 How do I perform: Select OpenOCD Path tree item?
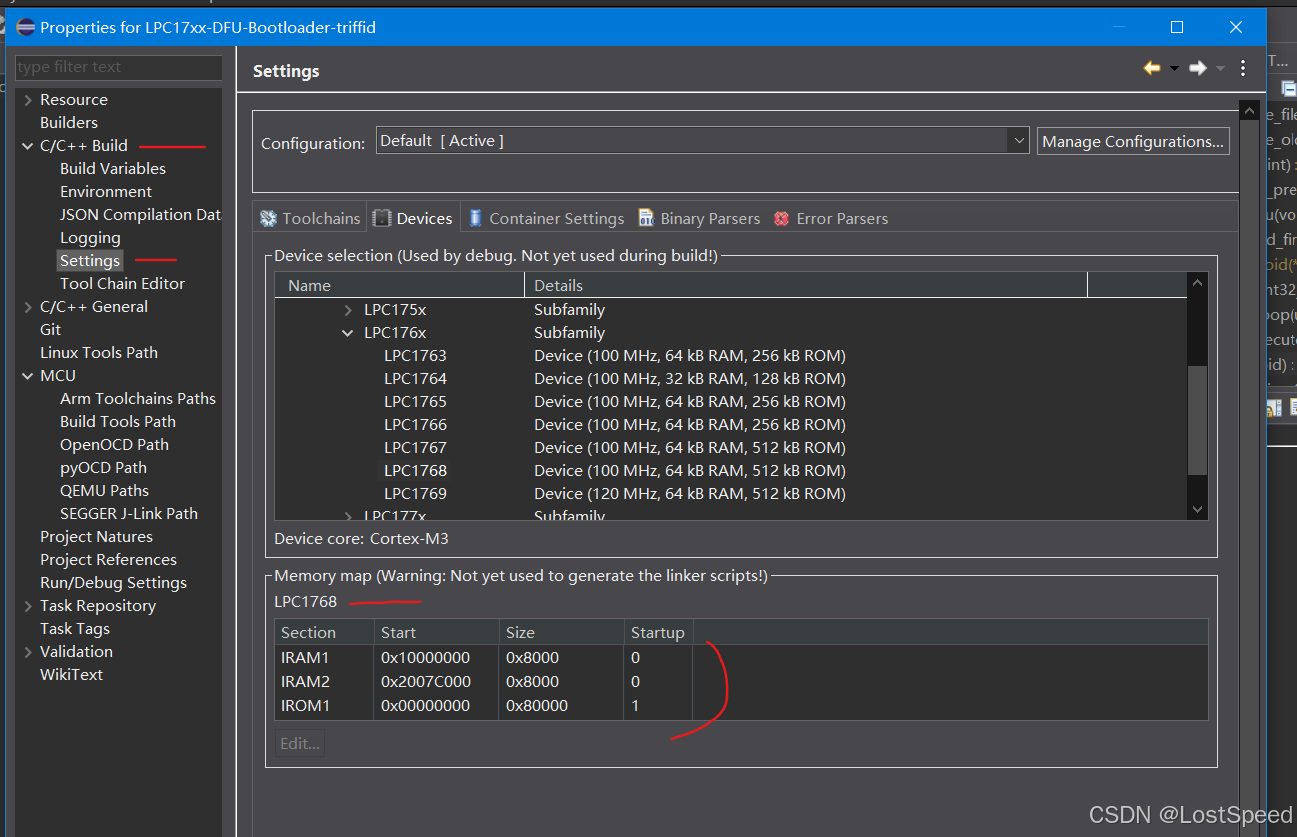click(114, 445)
